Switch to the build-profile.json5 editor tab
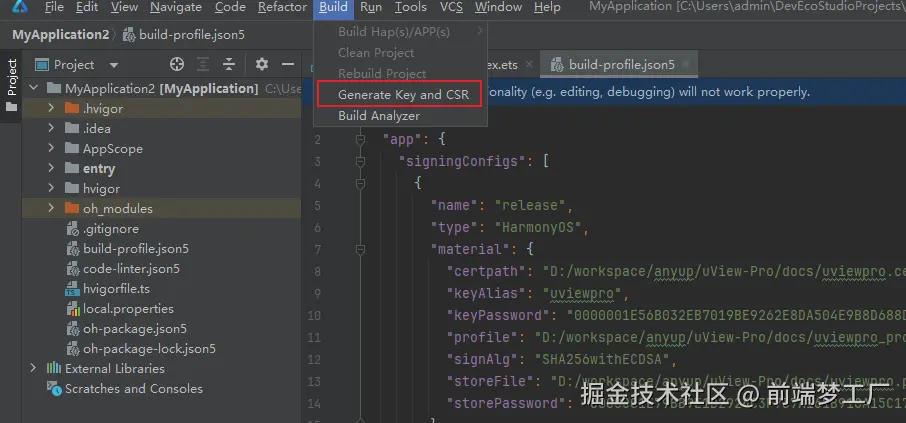Image resolution: width=906 pixels, height=423 pixels. tap(619, 65)
